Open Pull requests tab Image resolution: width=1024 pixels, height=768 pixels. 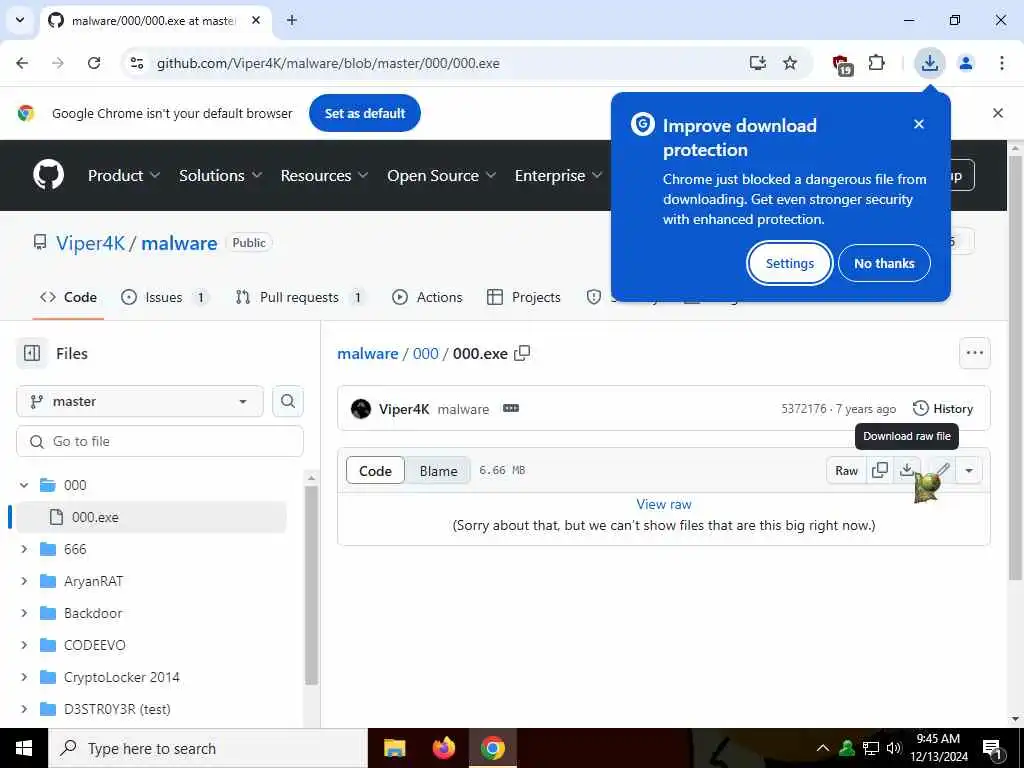point(300,297)
